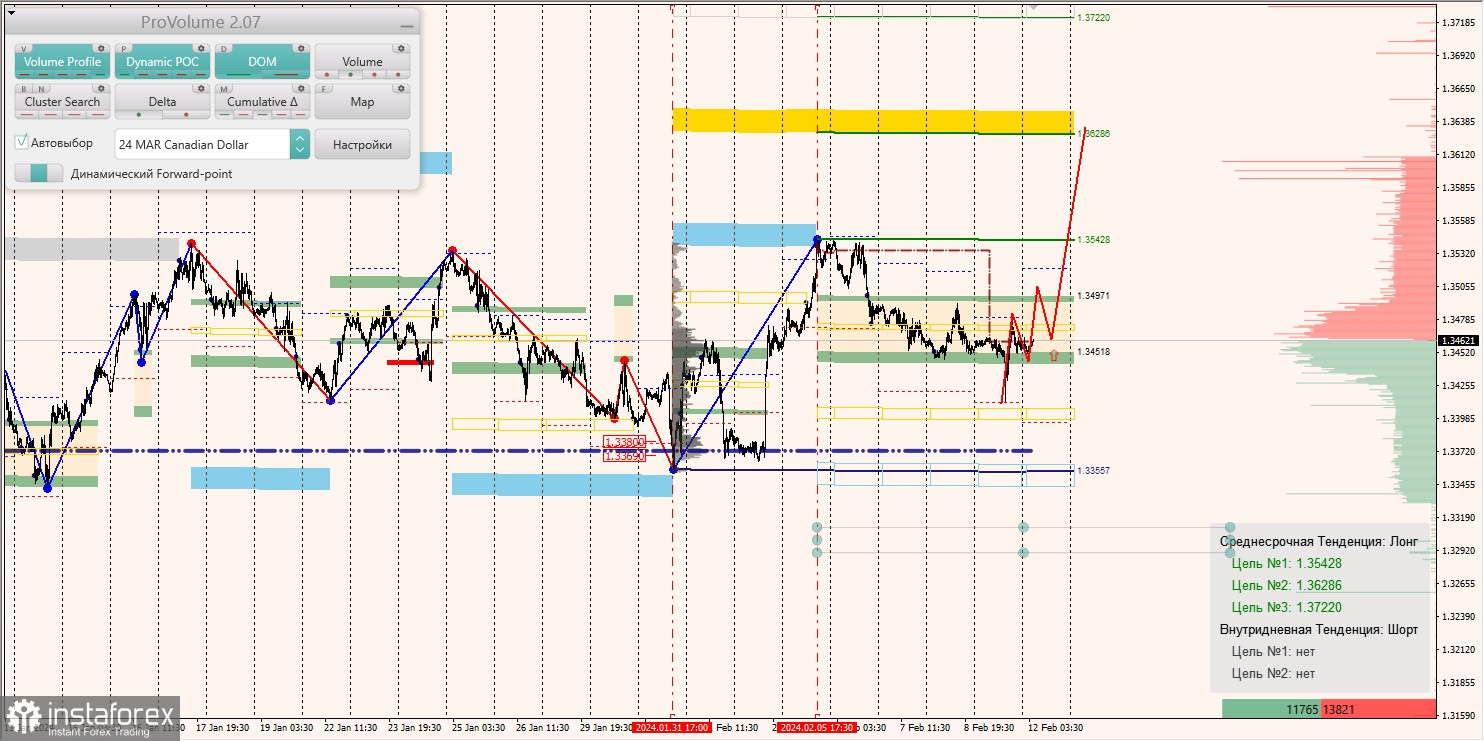The image size is (1484, 741).
Task: Uncheck the Автовыбор checkbox
Action: 22,143
